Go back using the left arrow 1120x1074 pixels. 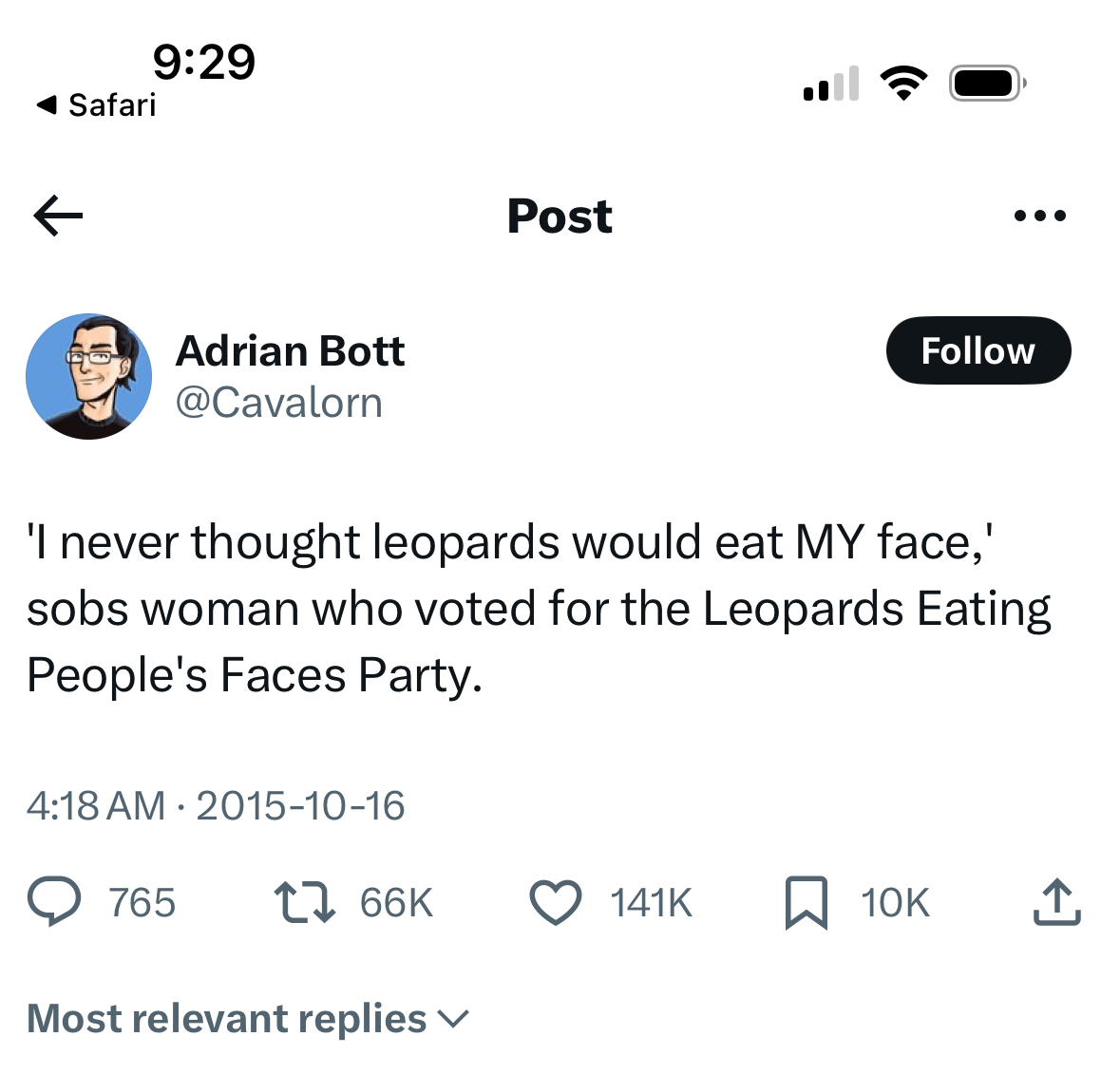coord(58,216)
